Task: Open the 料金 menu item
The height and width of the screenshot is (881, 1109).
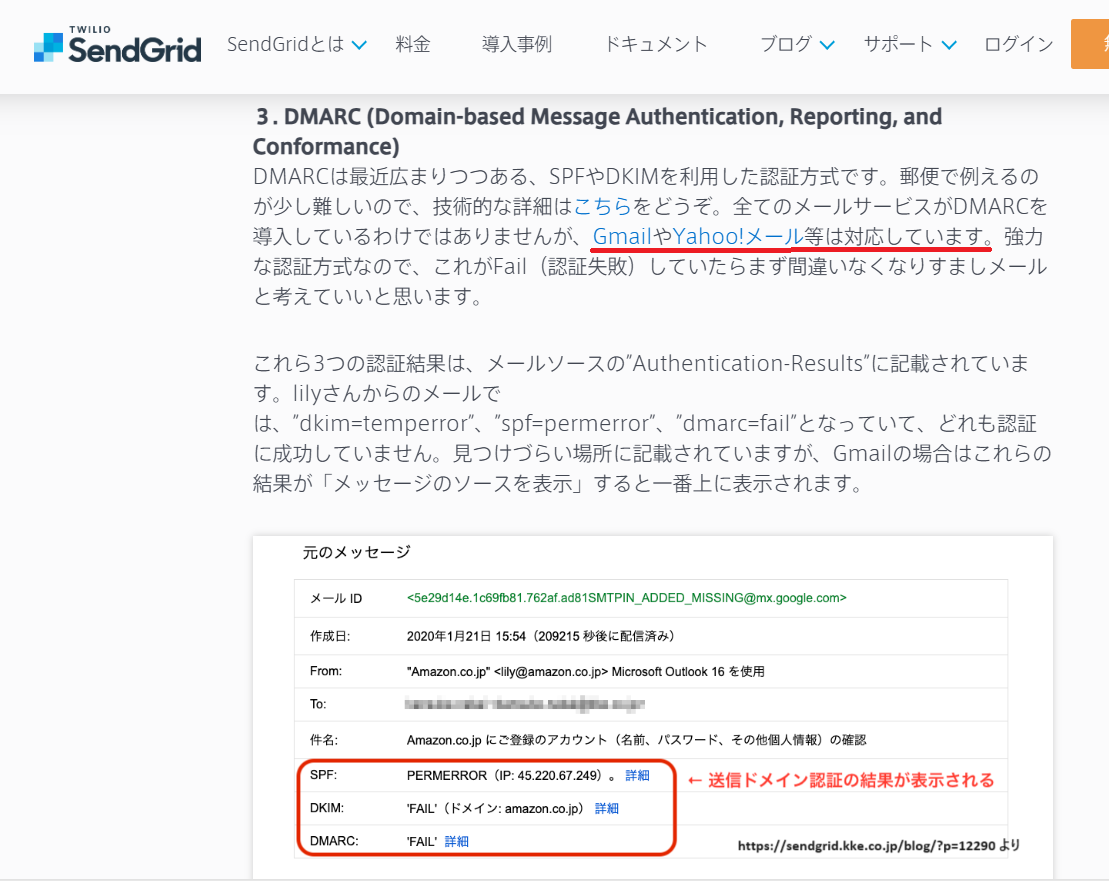Action: (x=412, y=45)
